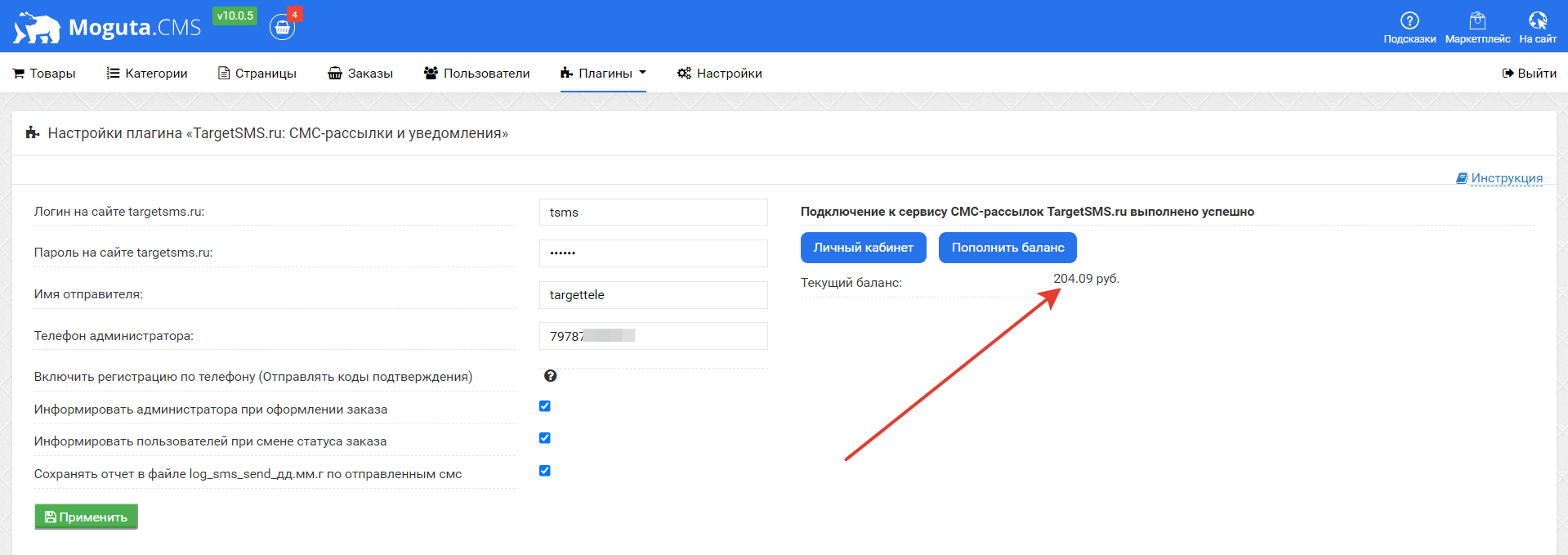This screenshot has width=1568, height=555.
Task: Open the Заказы menu section
Action: [360, 74]
